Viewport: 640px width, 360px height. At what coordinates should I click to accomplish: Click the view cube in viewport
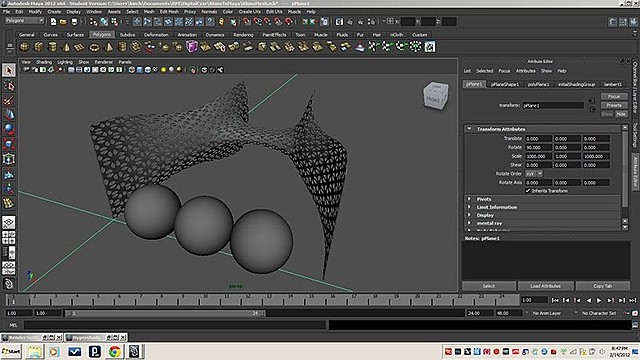436,96
